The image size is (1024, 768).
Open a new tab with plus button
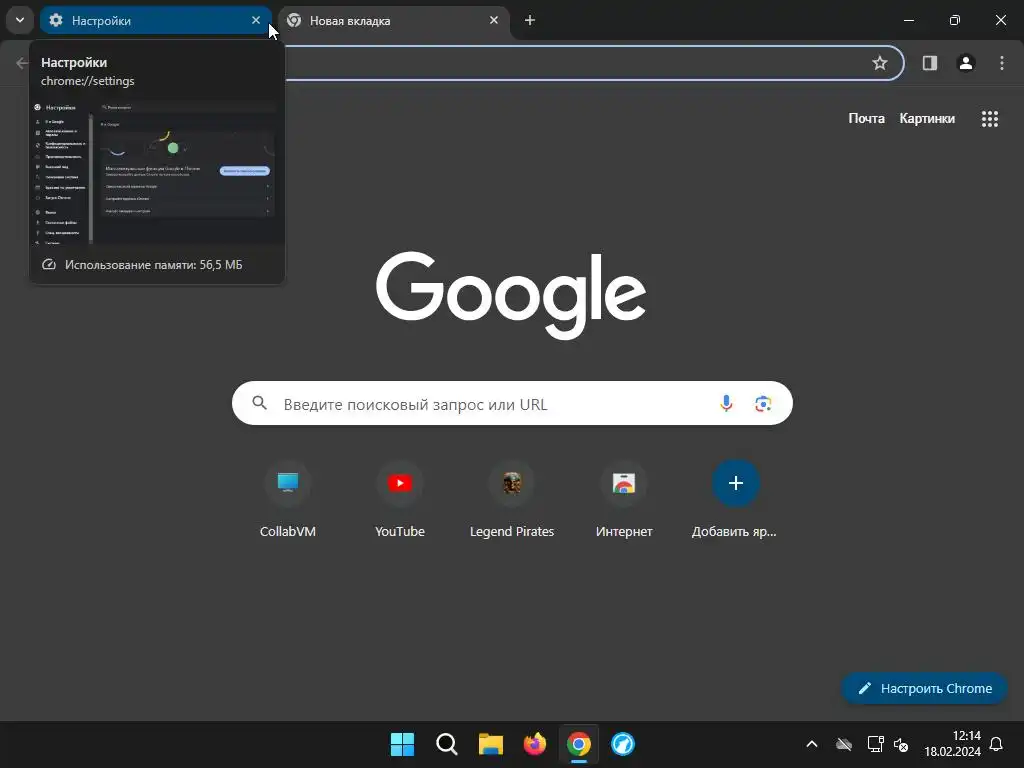tap(530, 20)
